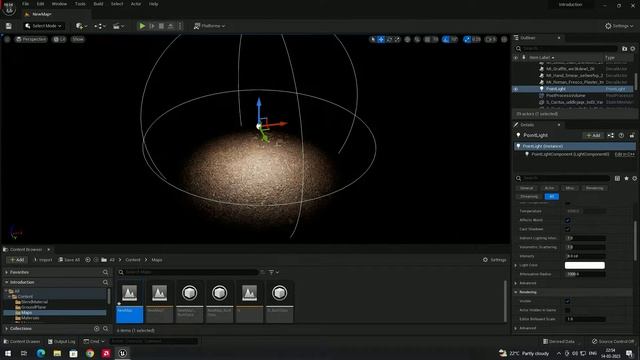Open the Tools menu
The height and width of the screenshot is (360, 640).
(80, 4)
